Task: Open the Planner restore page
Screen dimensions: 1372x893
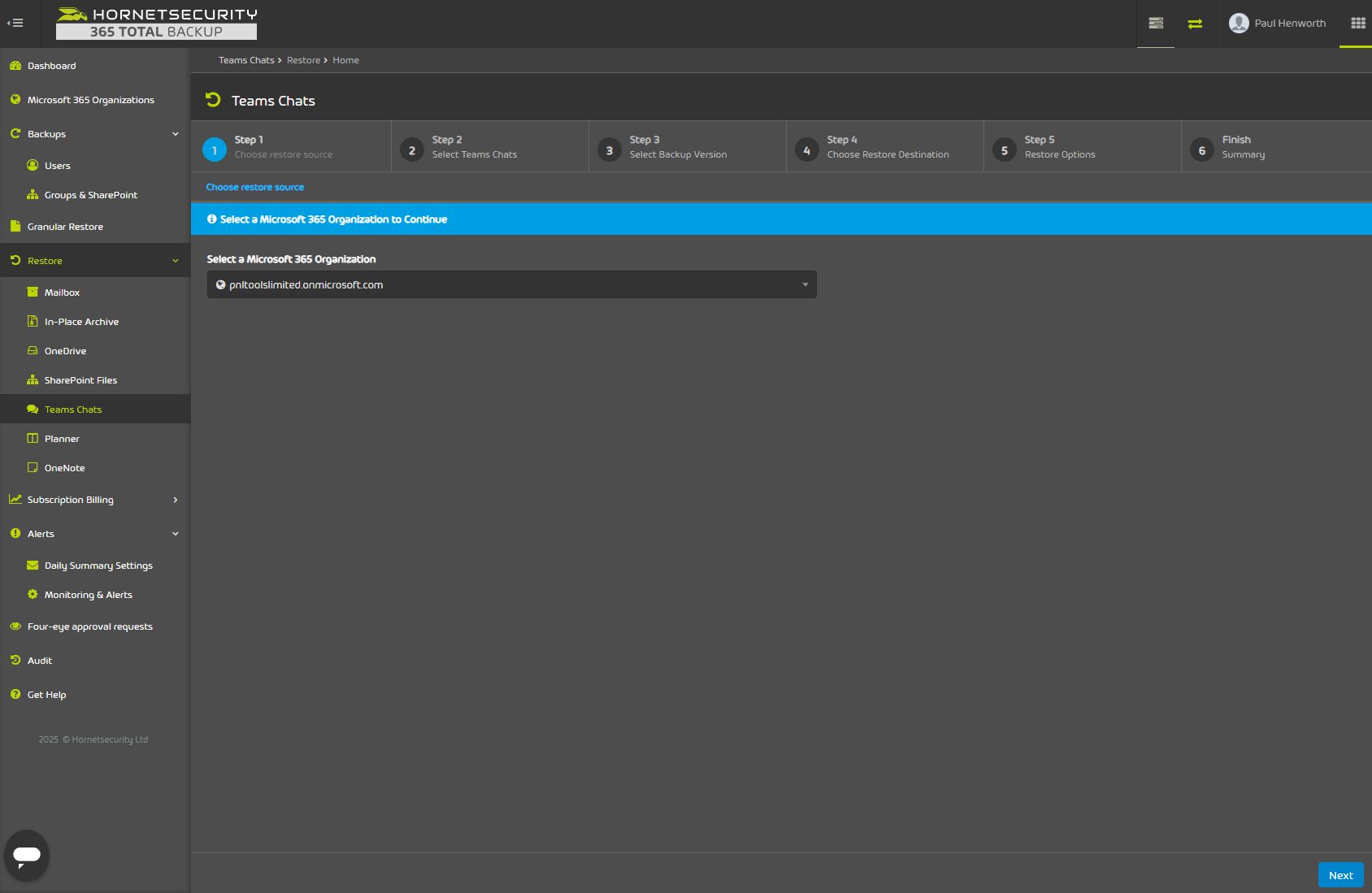Action: (62, 439)
